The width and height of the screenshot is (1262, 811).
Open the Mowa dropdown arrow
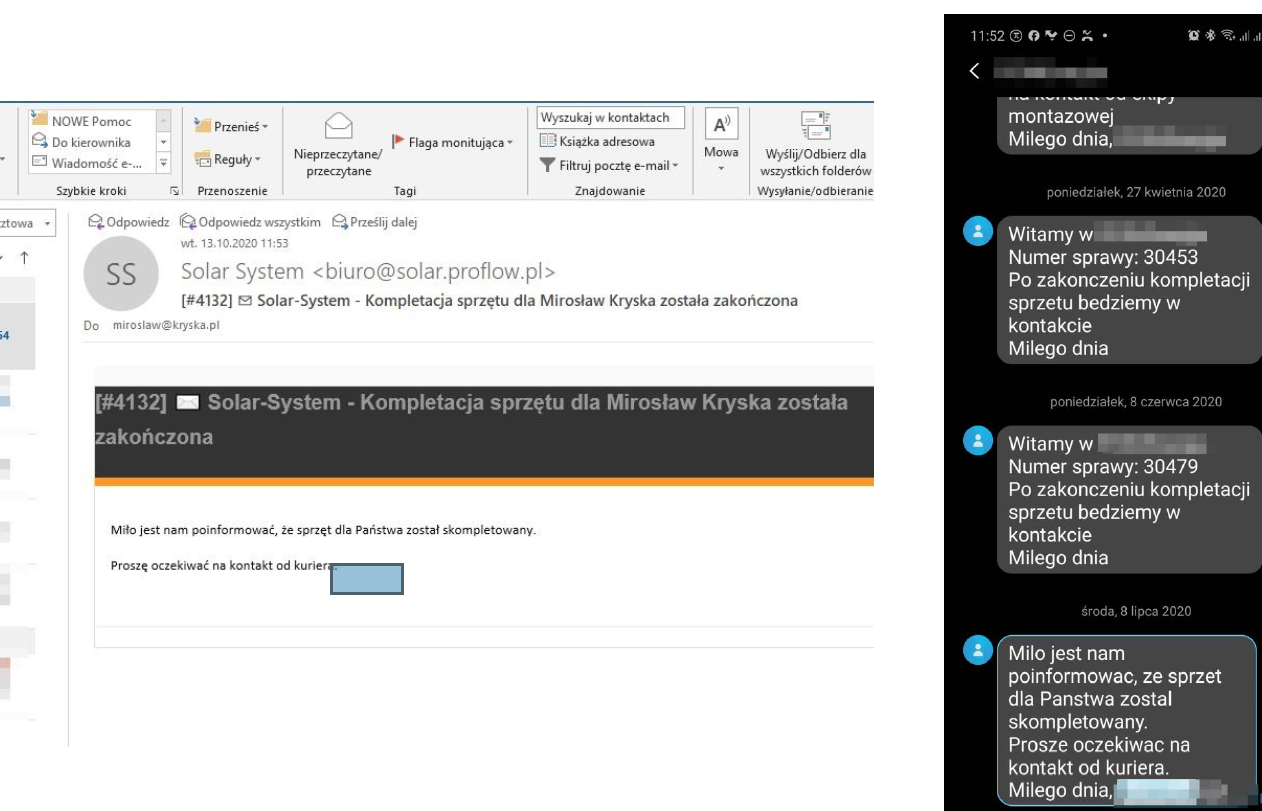[x=721, y=168]
